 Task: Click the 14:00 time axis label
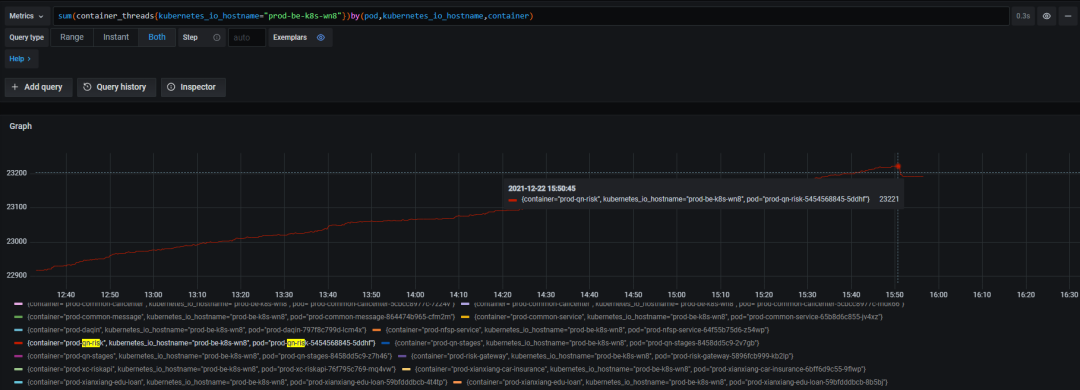tap(415, 294)
